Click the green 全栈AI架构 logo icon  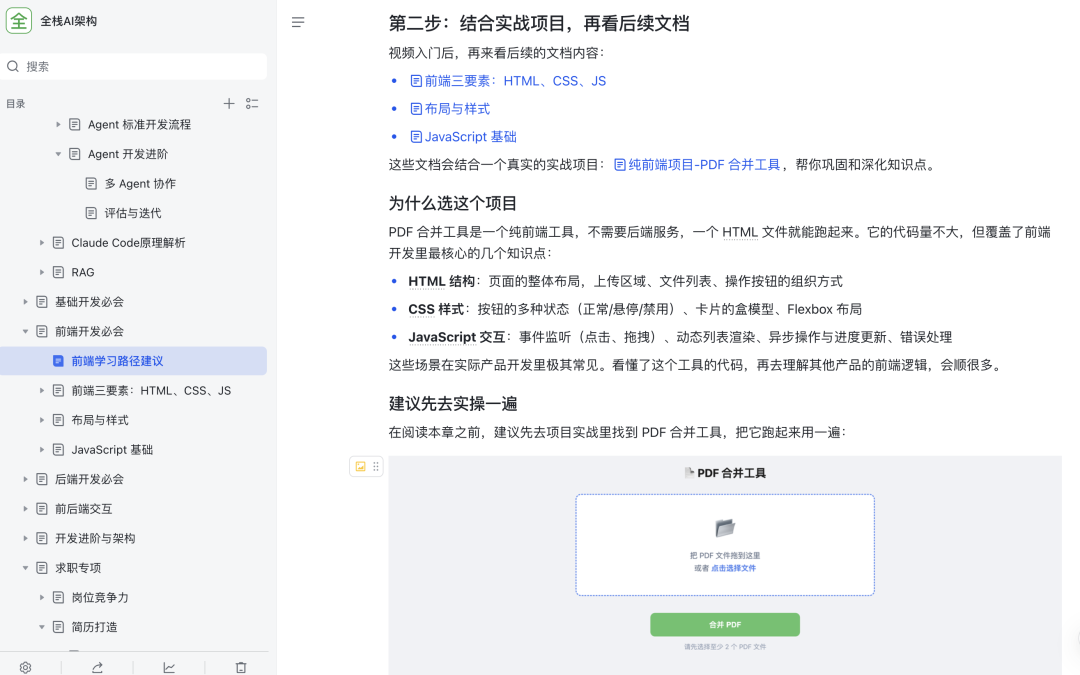(19, 21)
